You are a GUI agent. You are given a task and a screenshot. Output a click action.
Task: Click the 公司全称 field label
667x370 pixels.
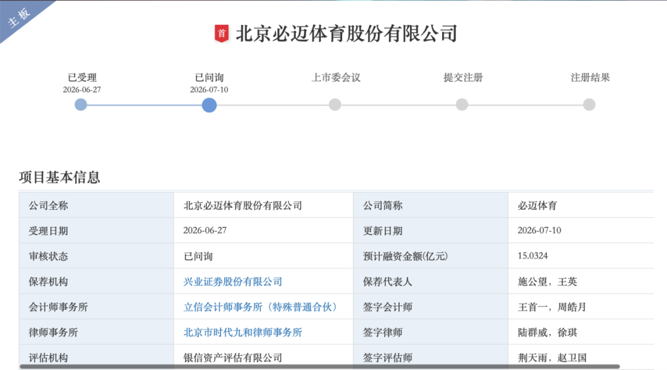tap(48, 206)
